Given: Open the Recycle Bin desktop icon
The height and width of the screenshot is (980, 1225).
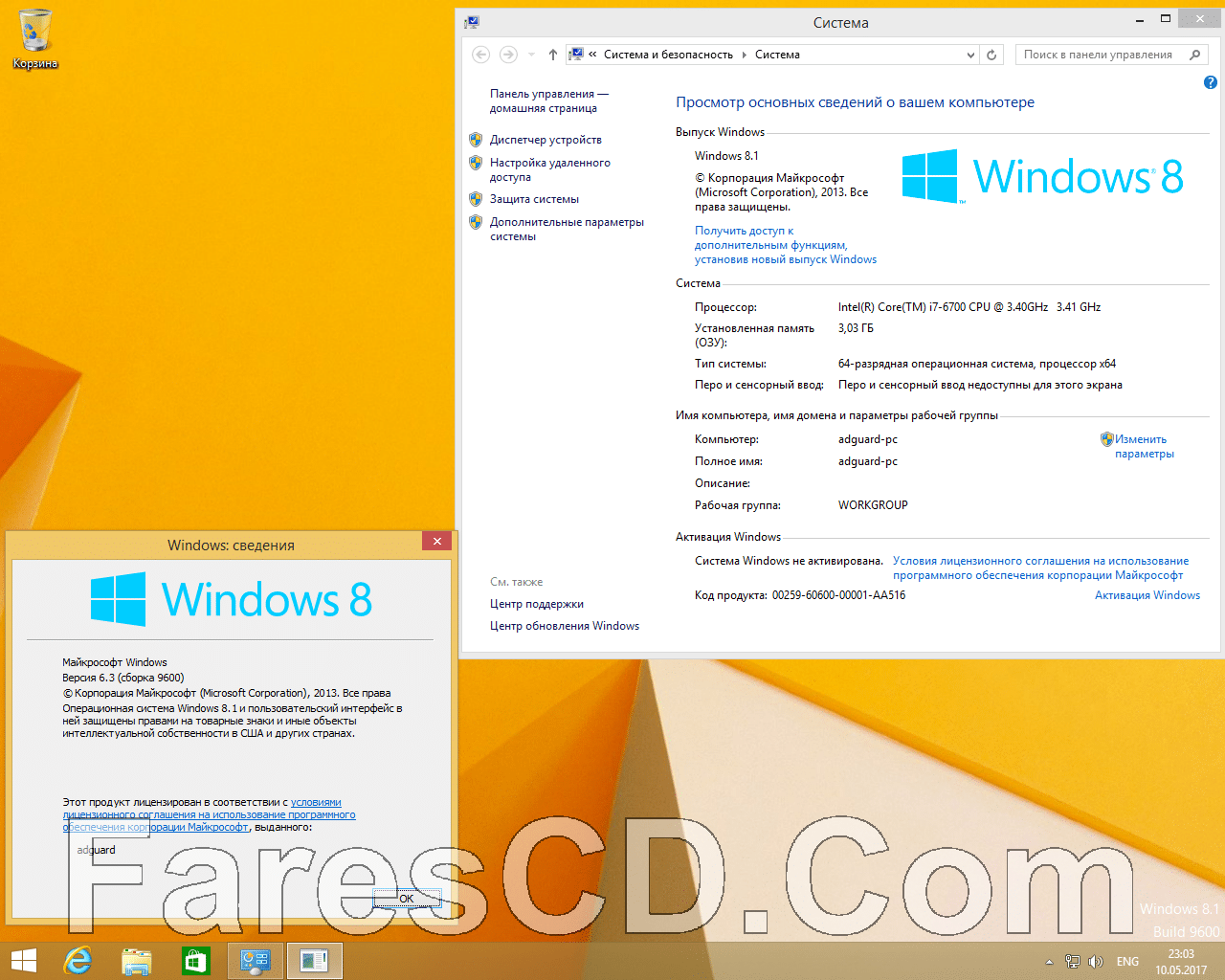Looking at the screenshot, I should tap(35, 39).
